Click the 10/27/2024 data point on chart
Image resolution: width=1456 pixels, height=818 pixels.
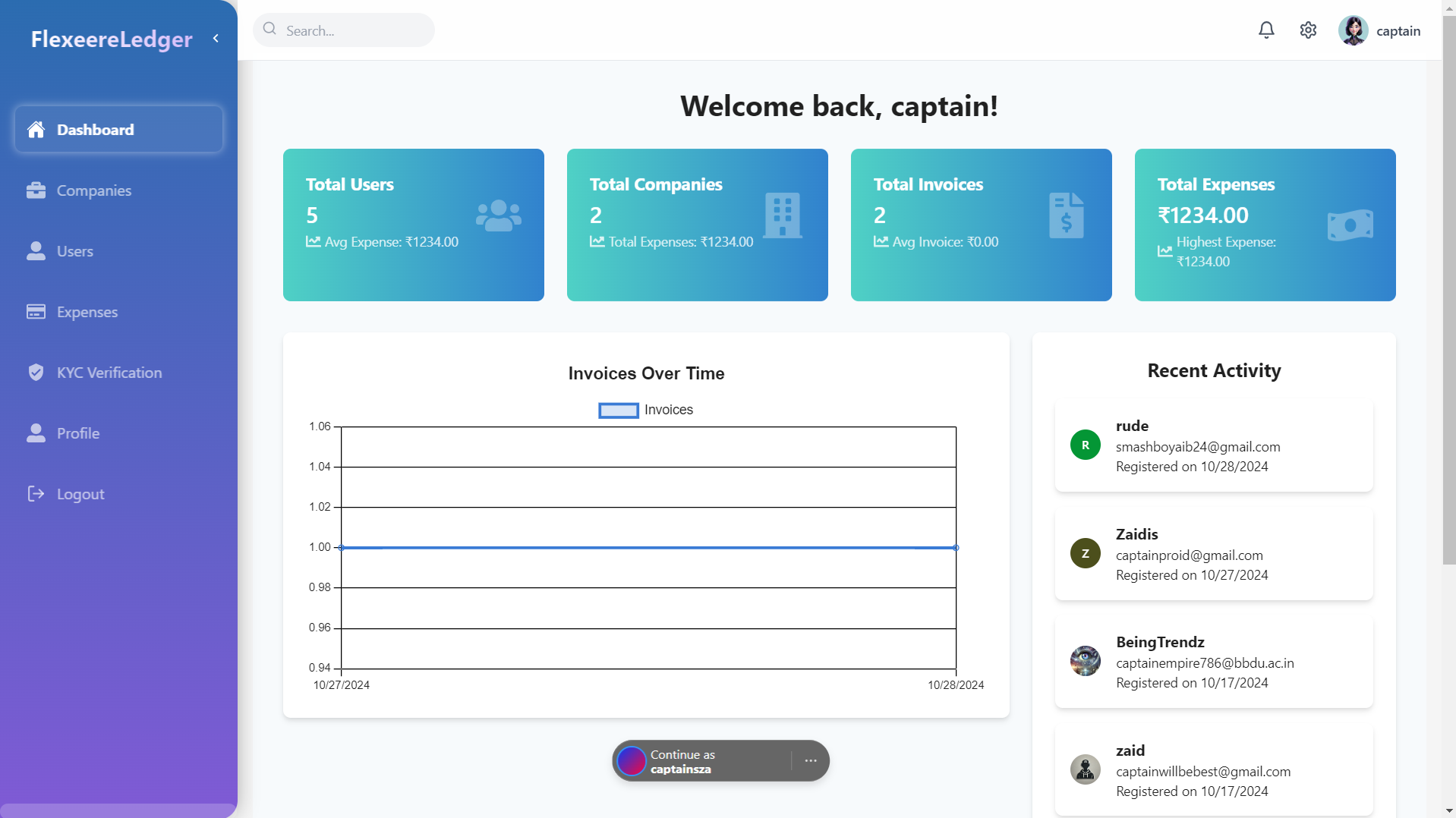342,547
